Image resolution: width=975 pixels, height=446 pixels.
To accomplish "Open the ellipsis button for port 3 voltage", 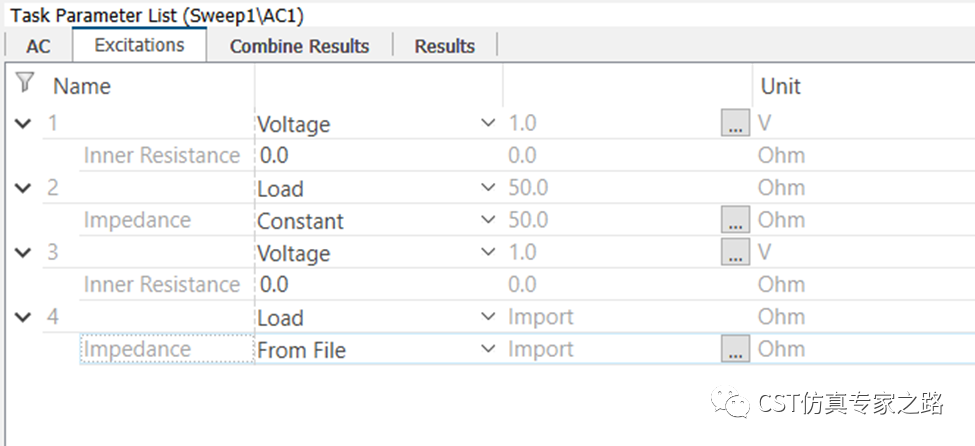I will [x=735, y=252].
